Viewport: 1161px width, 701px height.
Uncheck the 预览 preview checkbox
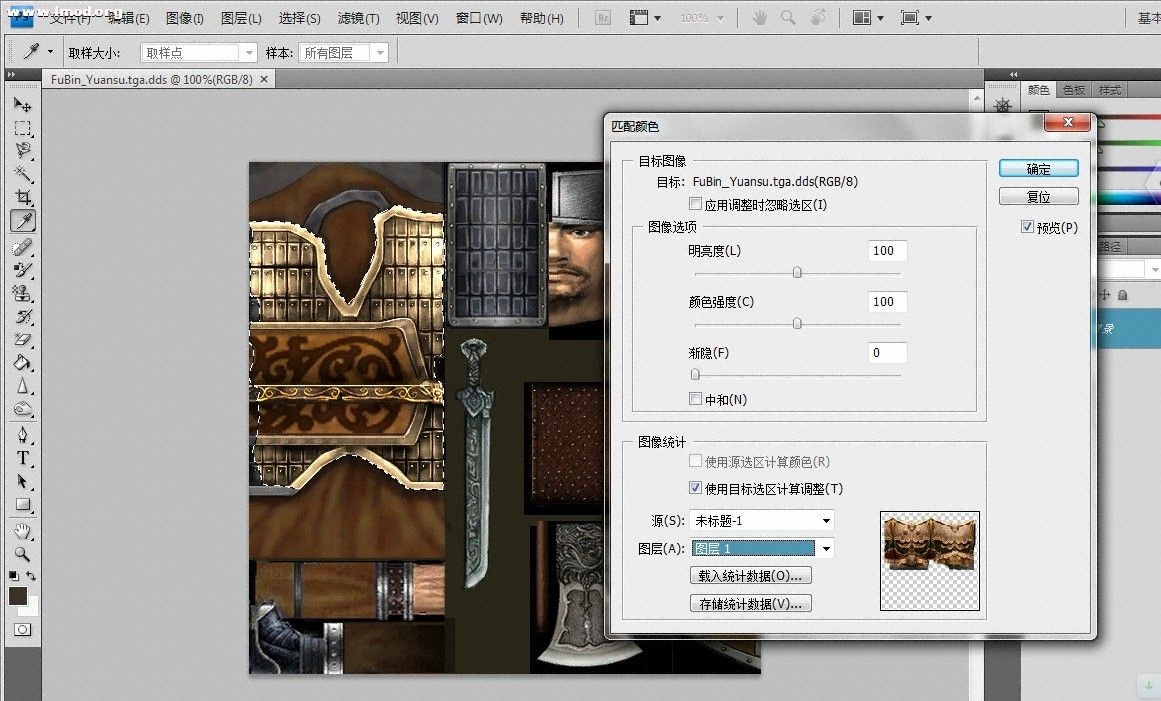pos(1027,228)
